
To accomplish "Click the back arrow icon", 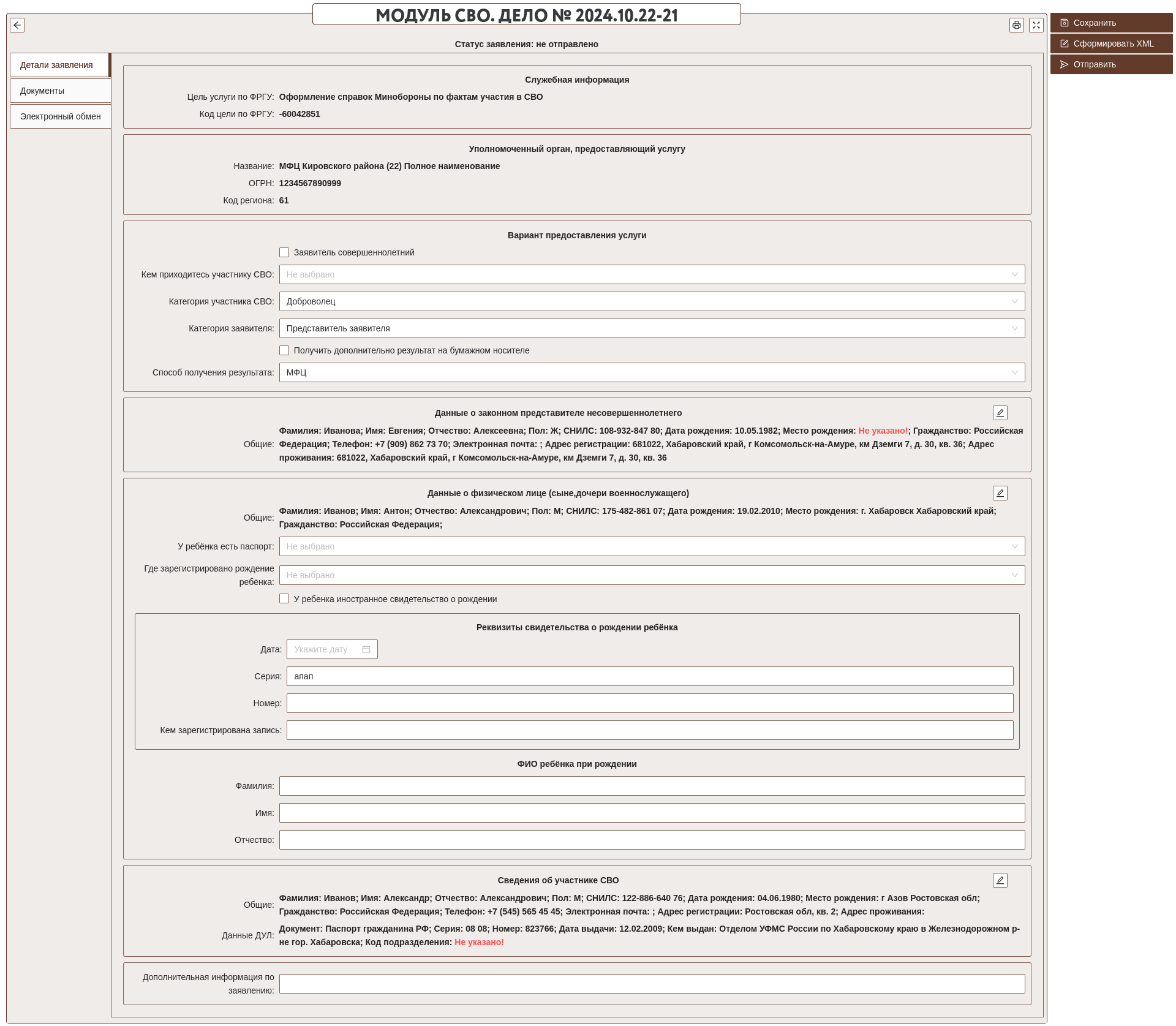I will click(17, 25).
